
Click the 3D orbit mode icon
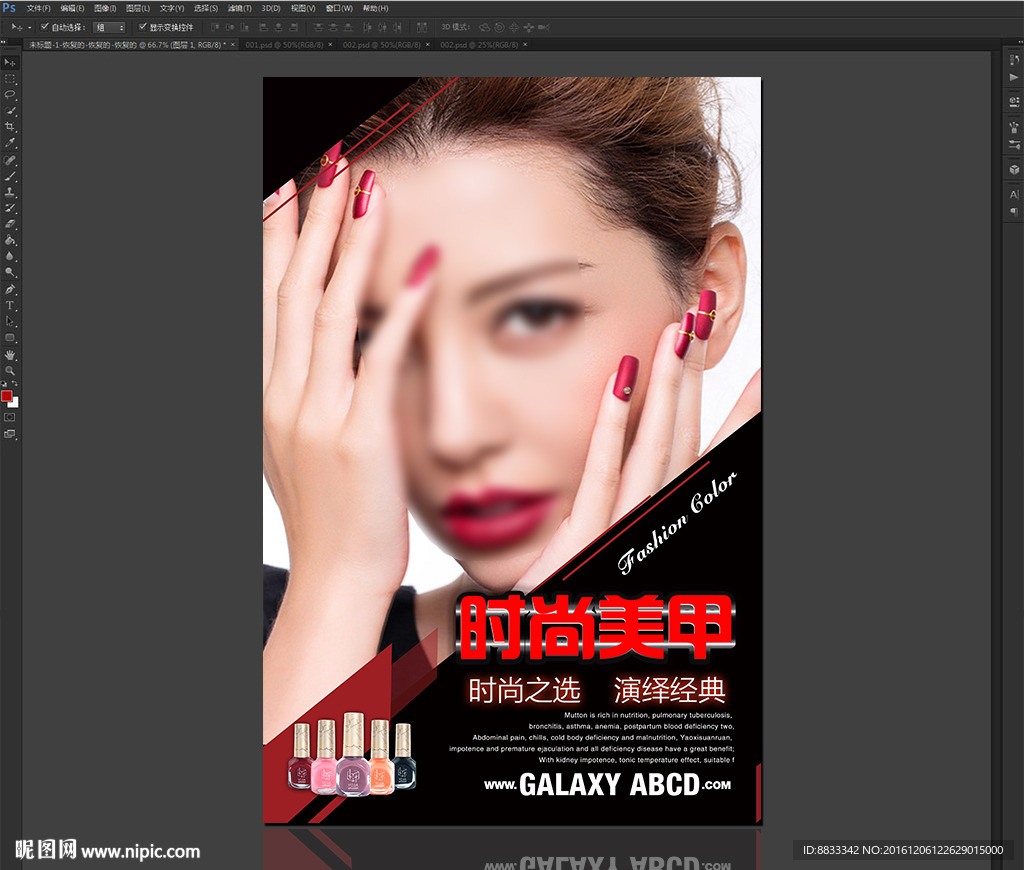coord(485,27)
